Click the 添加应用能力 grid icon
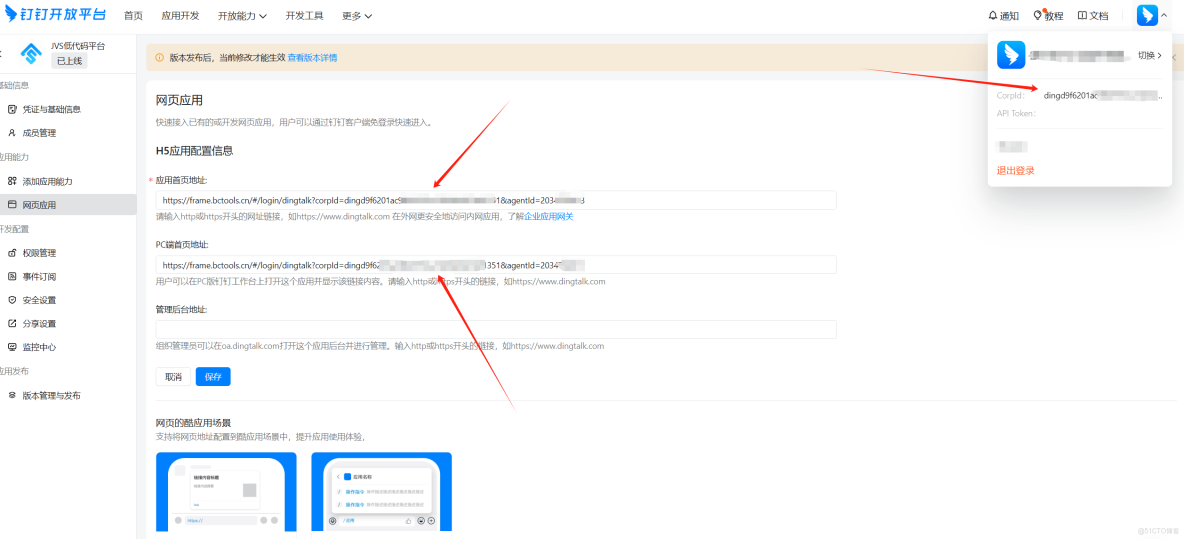 [x=12, y=181]
